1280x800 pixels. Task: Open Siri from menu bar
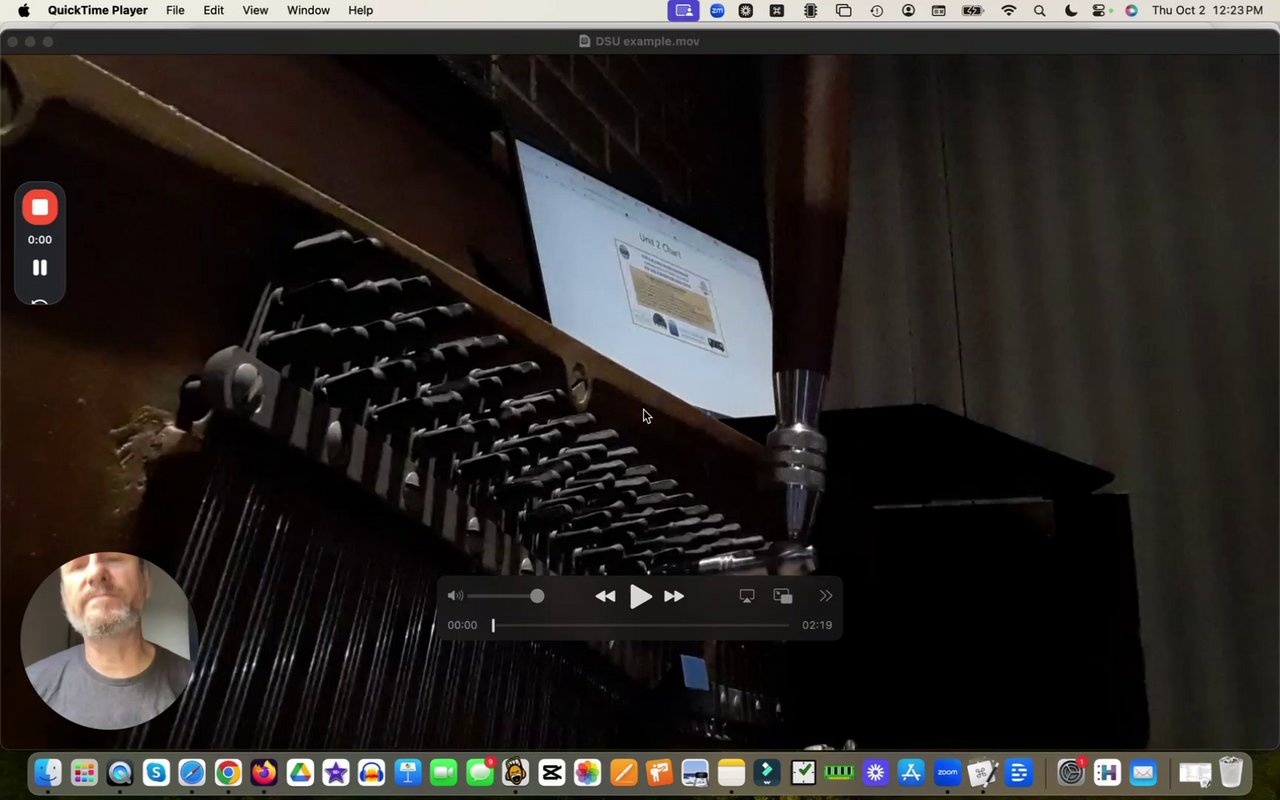coord(1131,10)
